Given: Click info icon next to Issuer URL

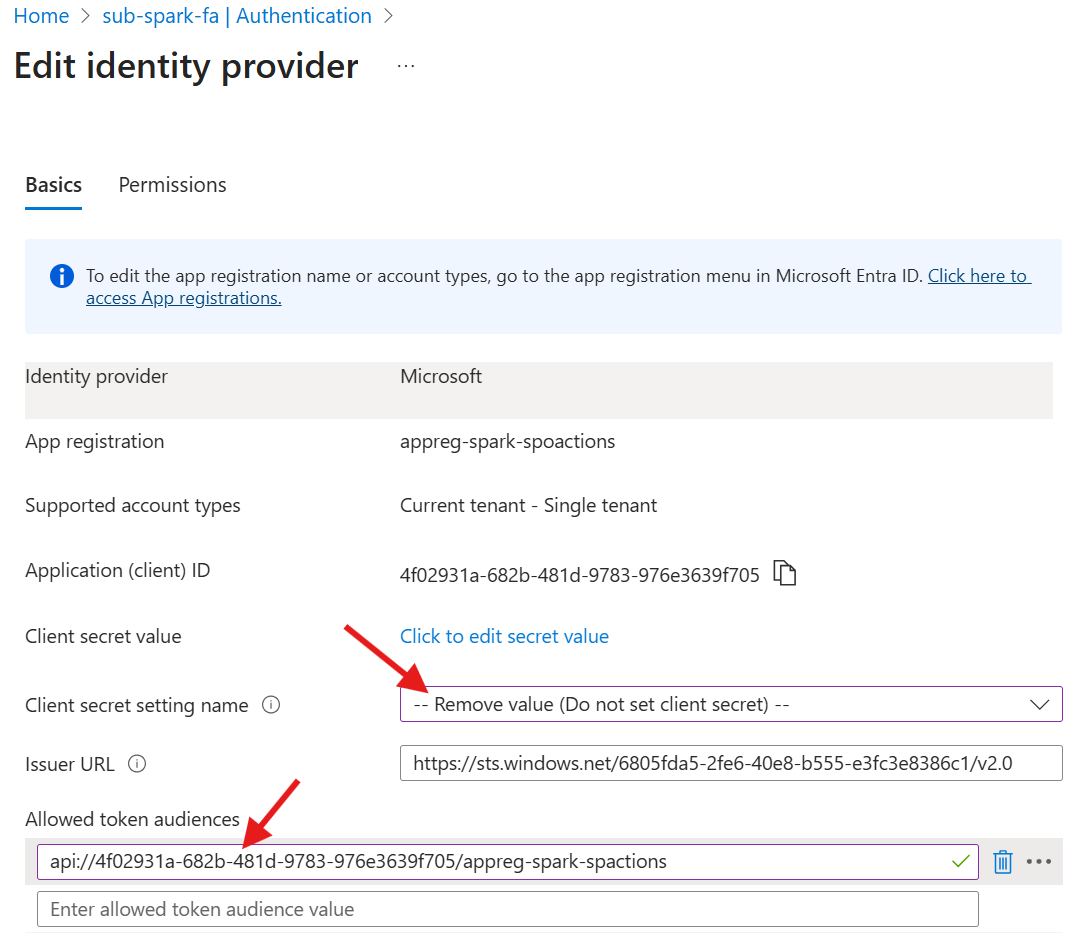Looking at the screenshot, I should tap(138, 764).
